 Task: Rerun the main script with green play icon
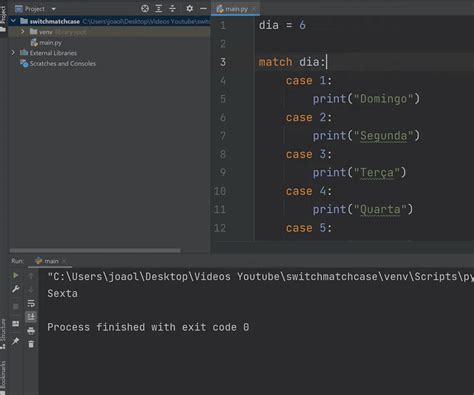(16, 275)
